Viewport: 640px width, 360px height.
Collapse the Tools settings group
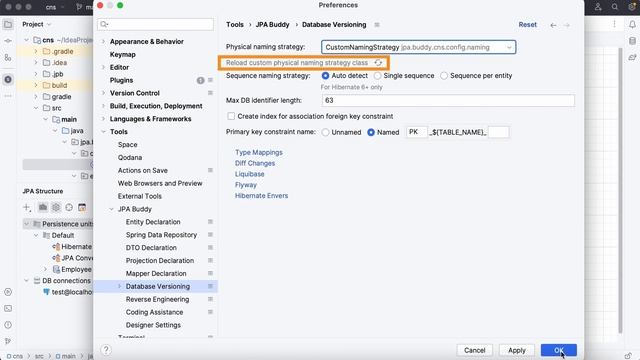coord(104,132)
